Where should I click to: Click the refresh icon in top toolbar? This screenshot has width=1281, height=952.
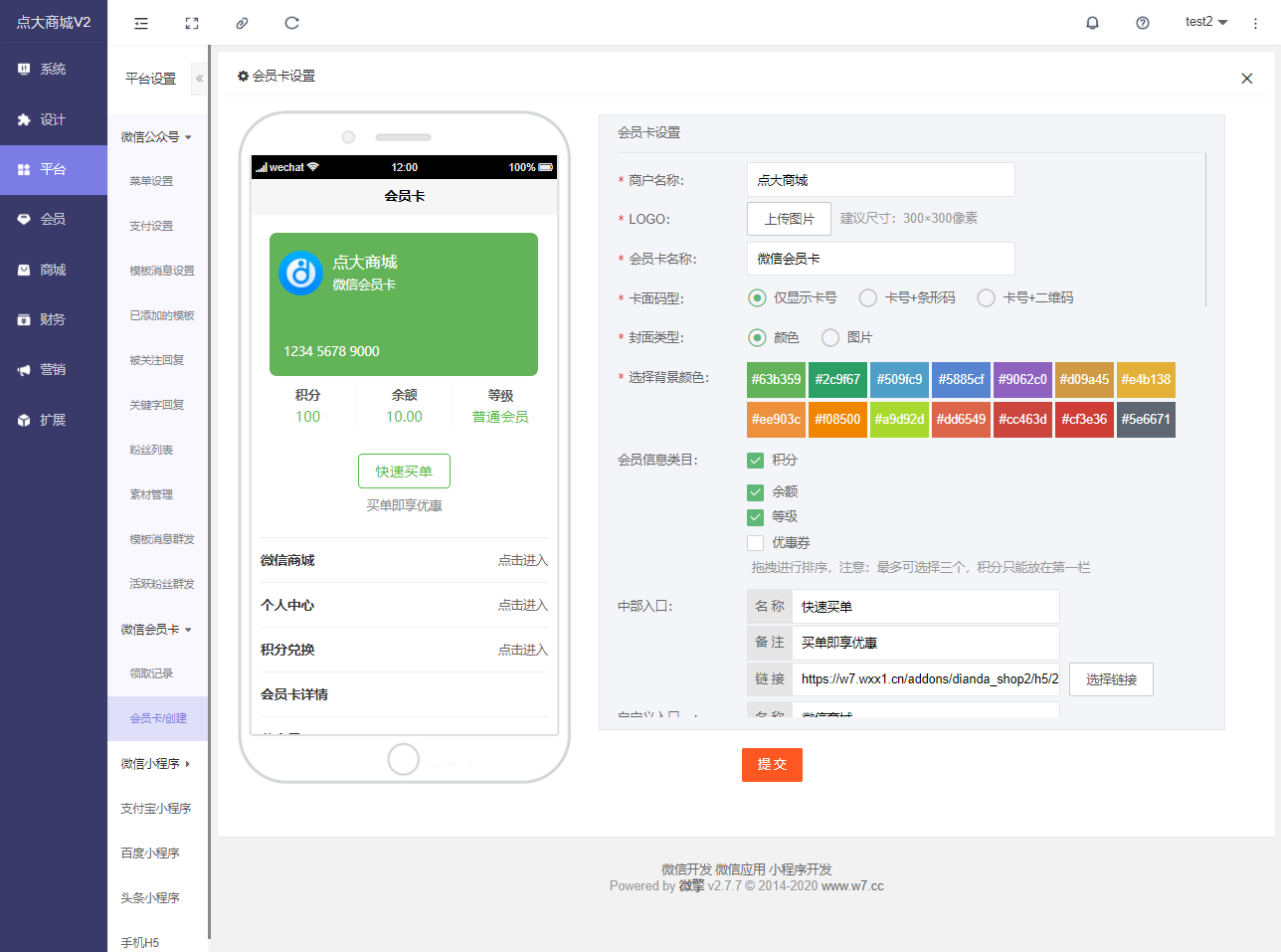[291, 23]
